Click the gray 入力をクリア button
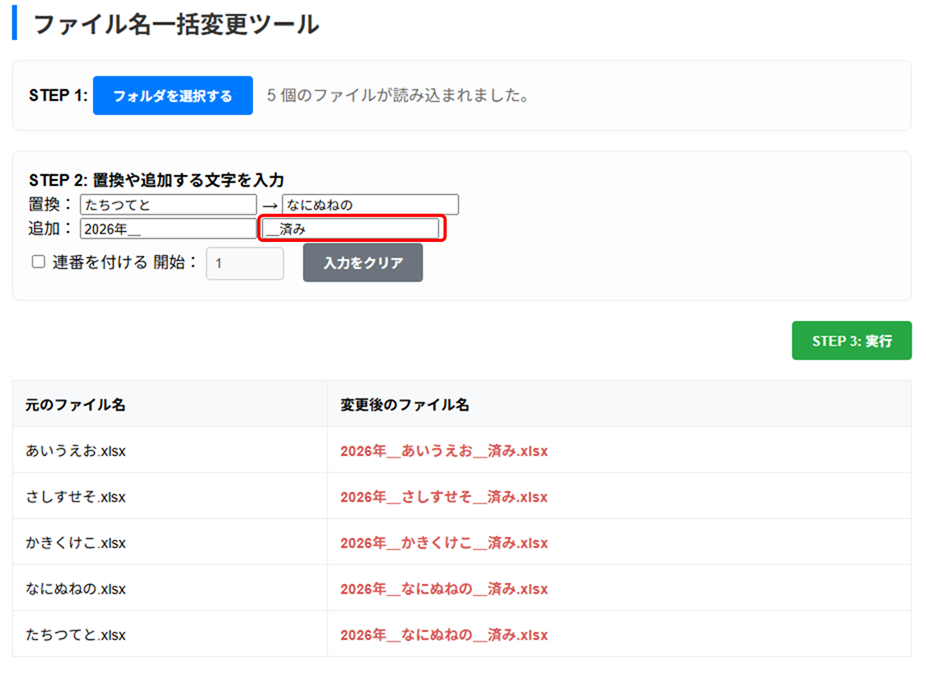 (362, 263)
